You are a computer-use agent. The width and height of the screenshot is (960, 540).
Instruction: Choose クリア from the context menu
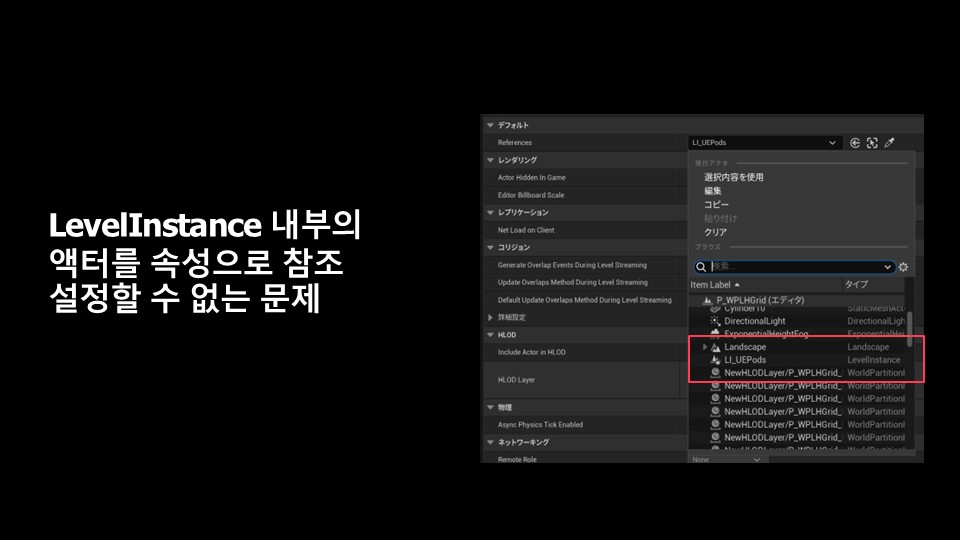(716, 232)
